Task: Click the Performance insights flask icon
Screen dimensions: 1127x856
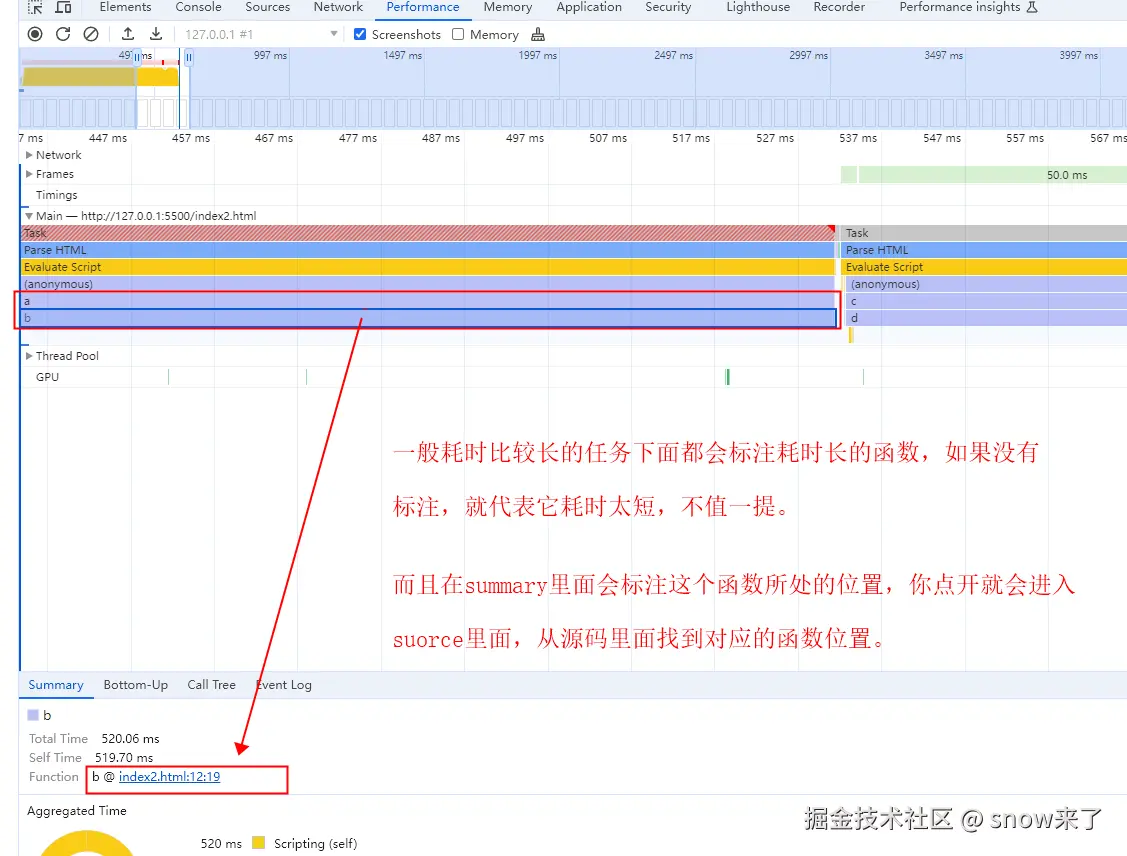Action: [1032, 7]
